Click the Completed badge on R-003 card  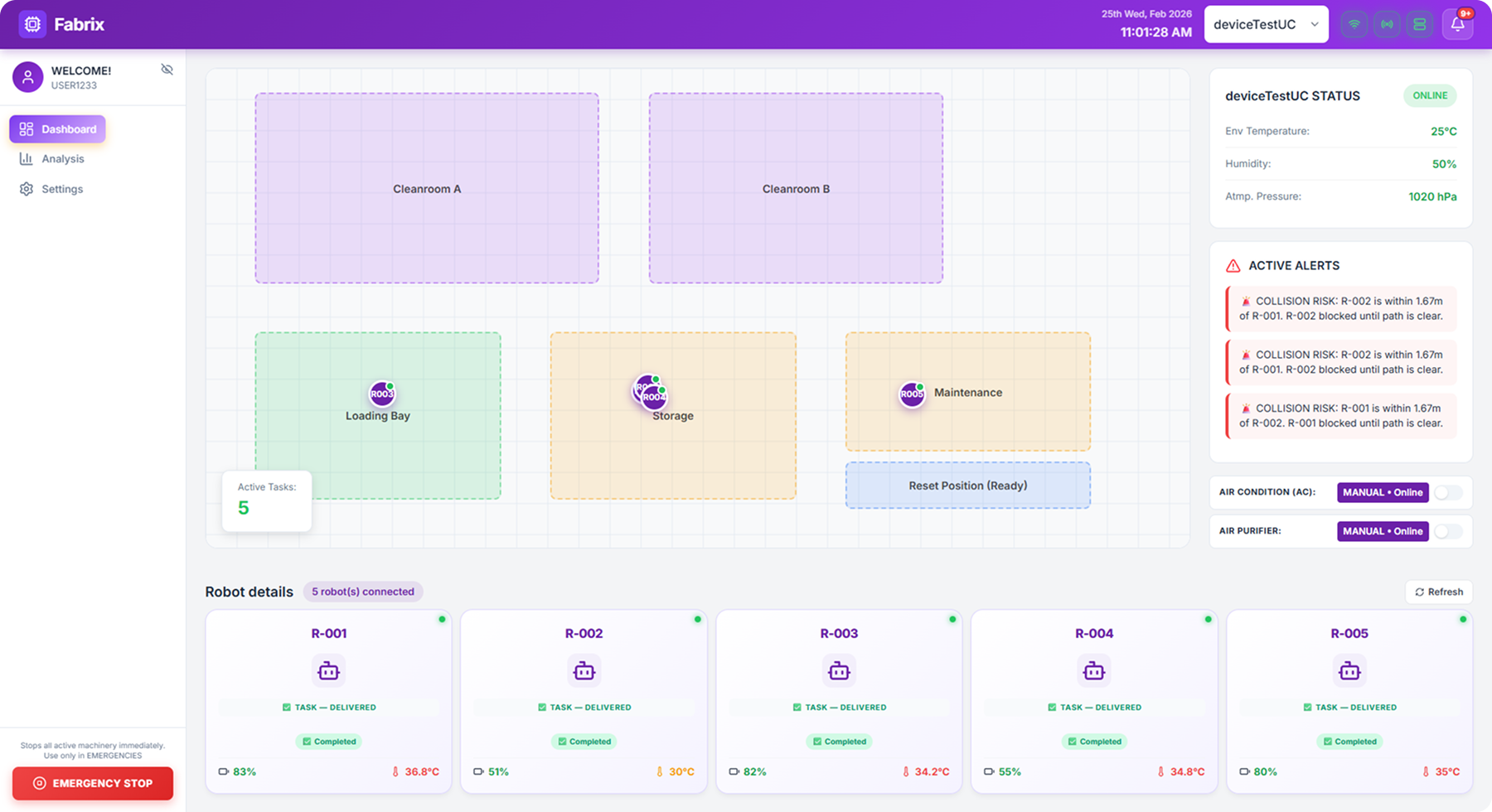point(839,742)
